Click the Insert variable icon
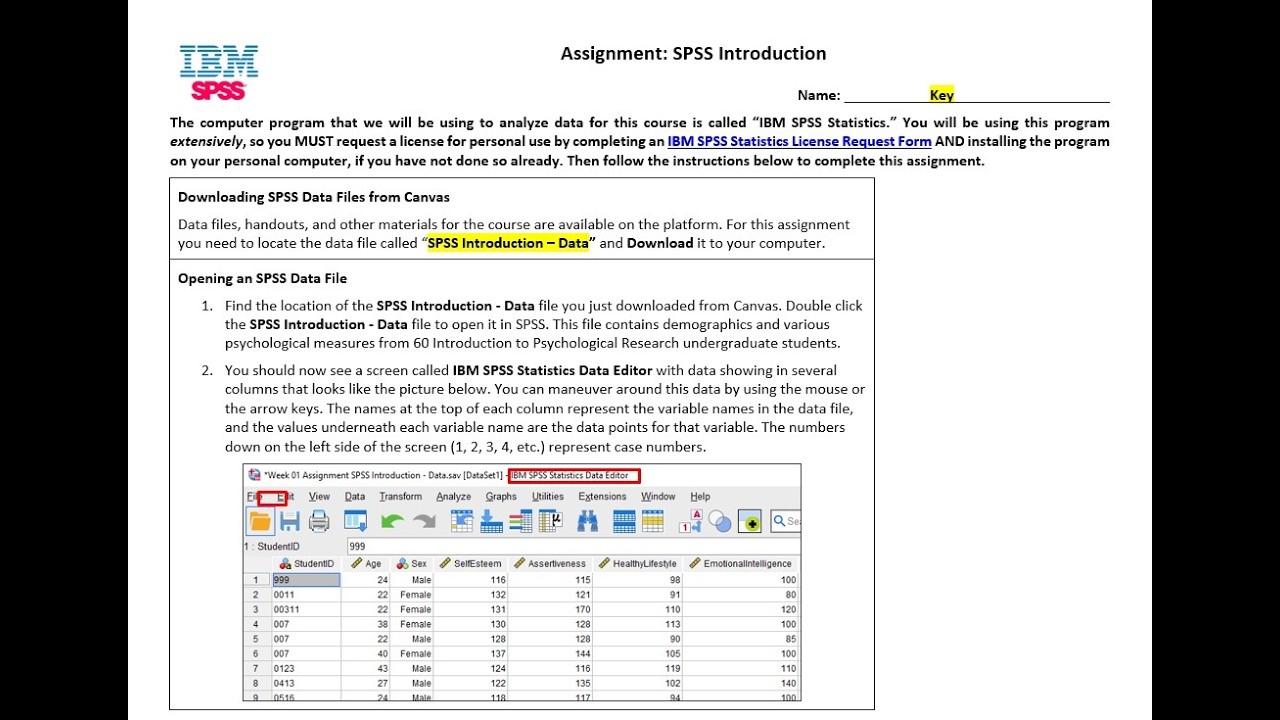This screenshot has width=1280, height=720. tap(653, 521)
